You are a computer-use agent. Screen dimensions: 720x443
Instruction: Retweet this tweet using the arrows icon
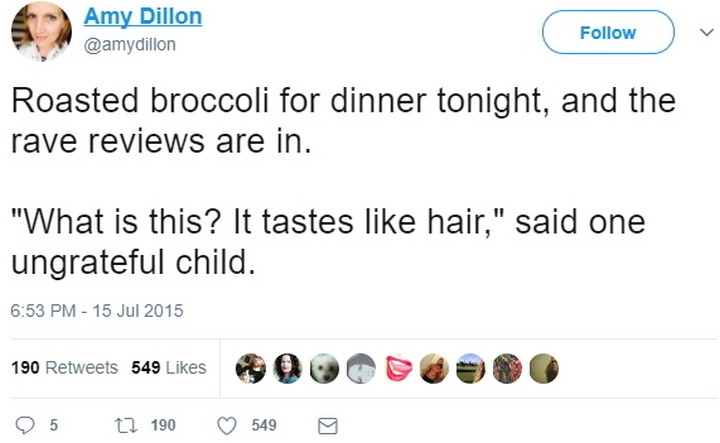pos(127,425)
